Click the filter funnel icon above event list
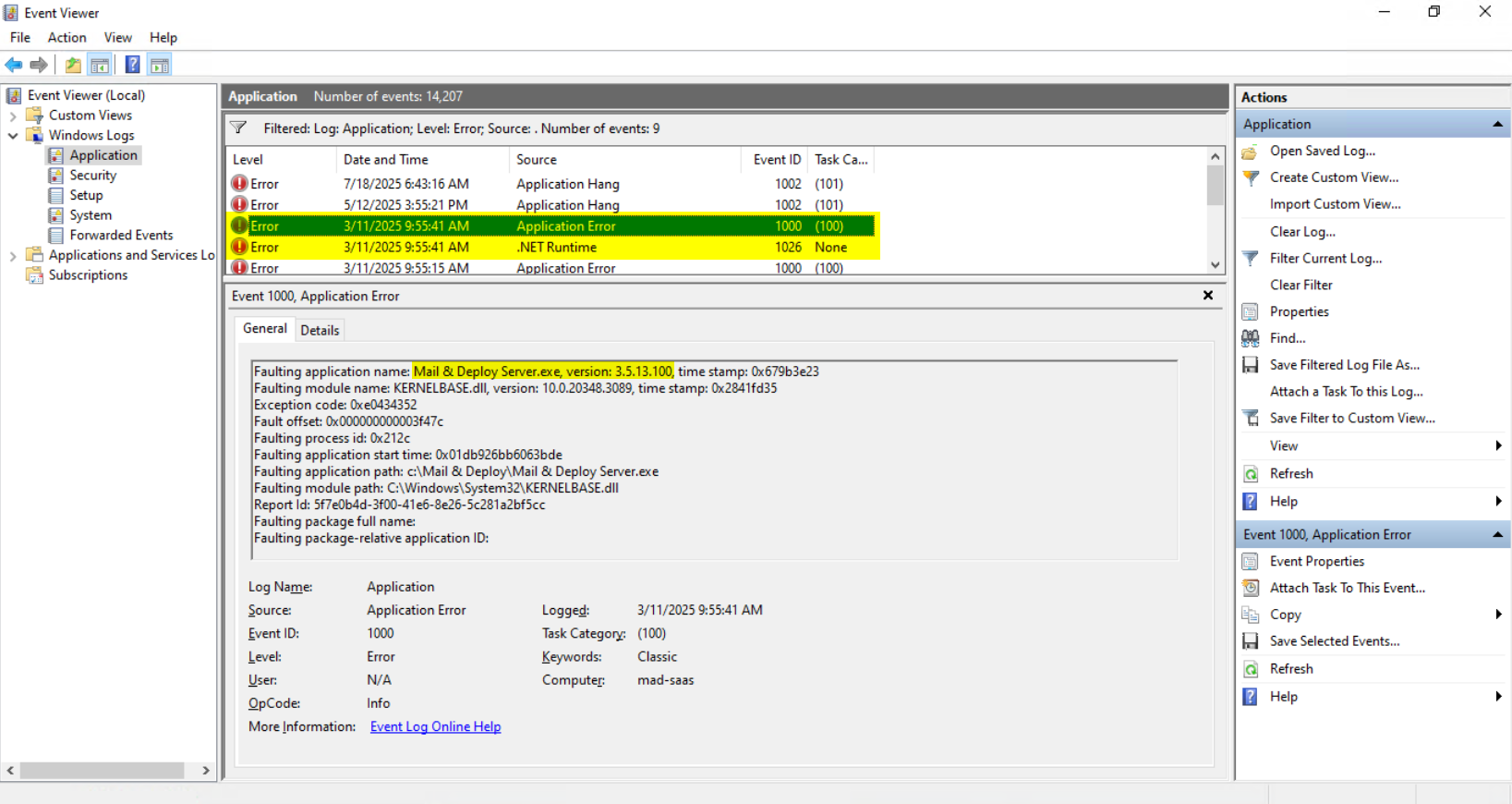The height and width of the screenshot is (804, 1512). tap(238, 128)
